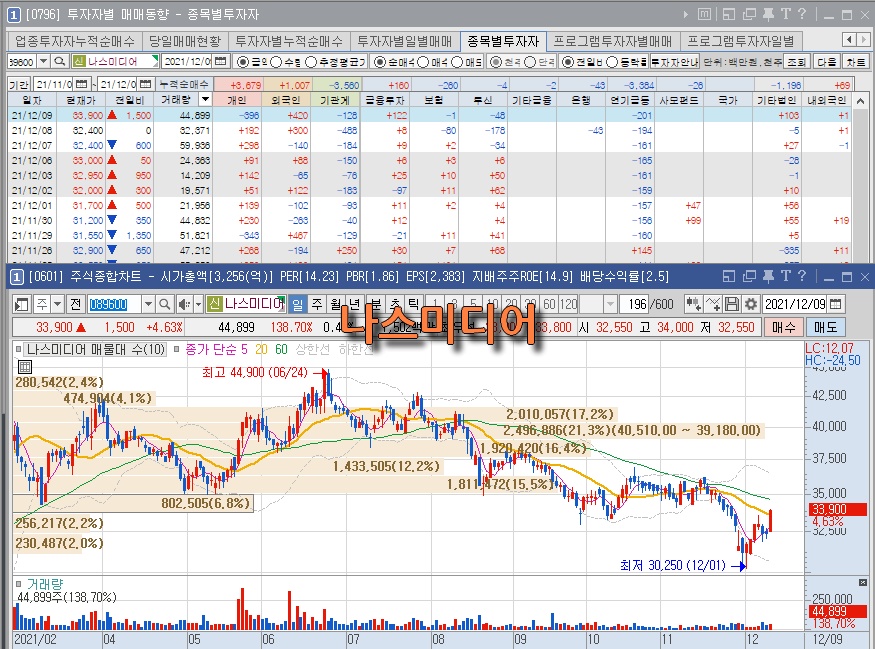Switch to 투자자별누적순매수 tab
The image size is (875, 649).
[x=289, y=41]
